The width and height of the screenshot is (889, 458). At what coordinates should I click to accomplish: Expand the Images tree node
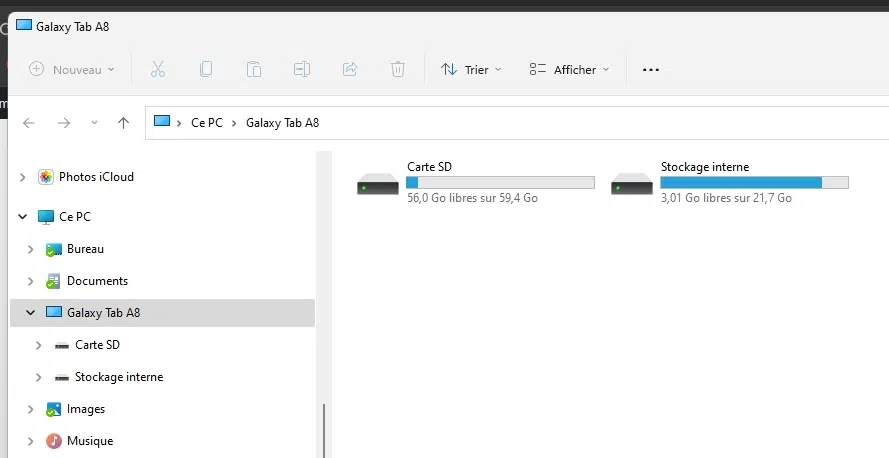click(x=31, y=409)
